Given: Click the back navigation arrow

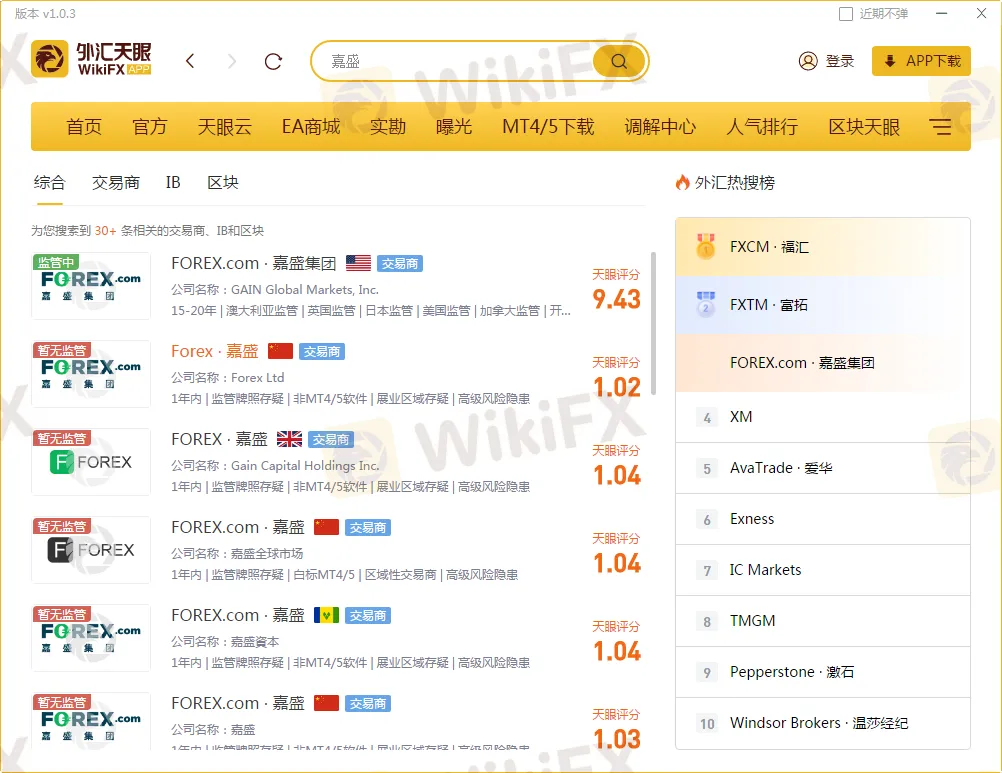Looking at the screenshot, I should (x=190, y=60).
